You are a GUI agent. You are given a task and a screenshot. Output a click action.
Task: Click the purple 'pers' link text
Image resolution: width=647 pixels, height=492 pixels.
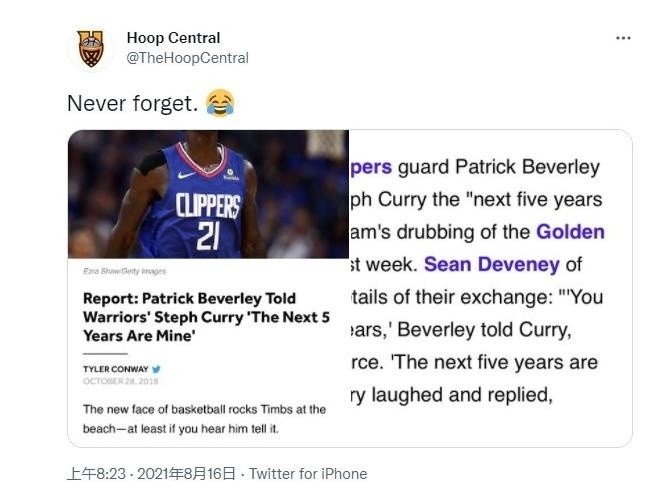tap(371, 167)
